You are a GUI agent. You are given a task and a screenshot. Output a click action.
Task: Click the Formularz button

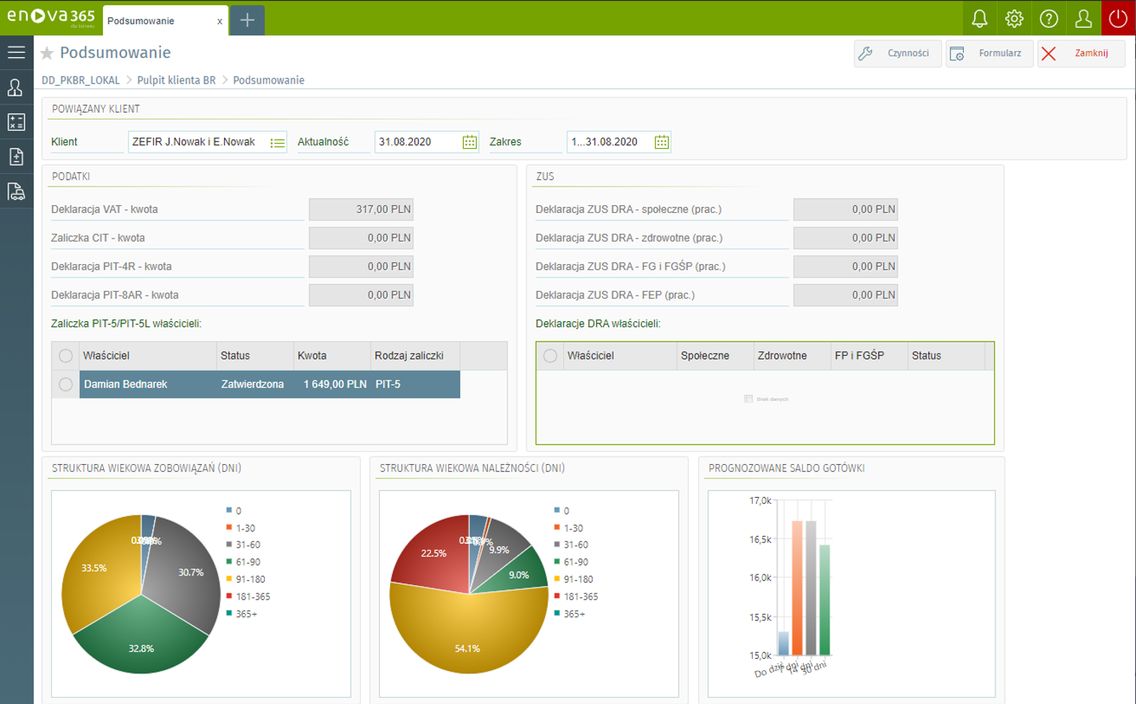tap(989, 53)
